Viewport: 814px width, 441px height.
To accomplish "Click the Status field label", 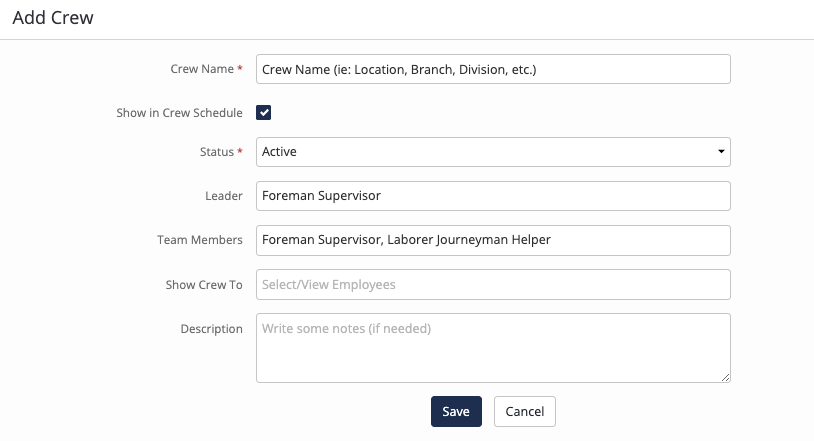I will coord(216,152).
